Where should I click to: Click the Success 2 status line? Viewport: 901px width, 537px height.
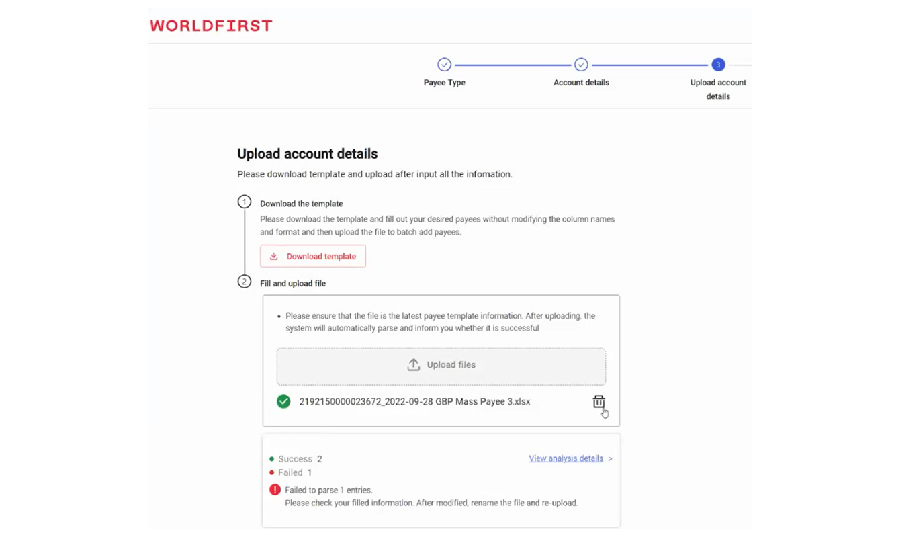299,459
